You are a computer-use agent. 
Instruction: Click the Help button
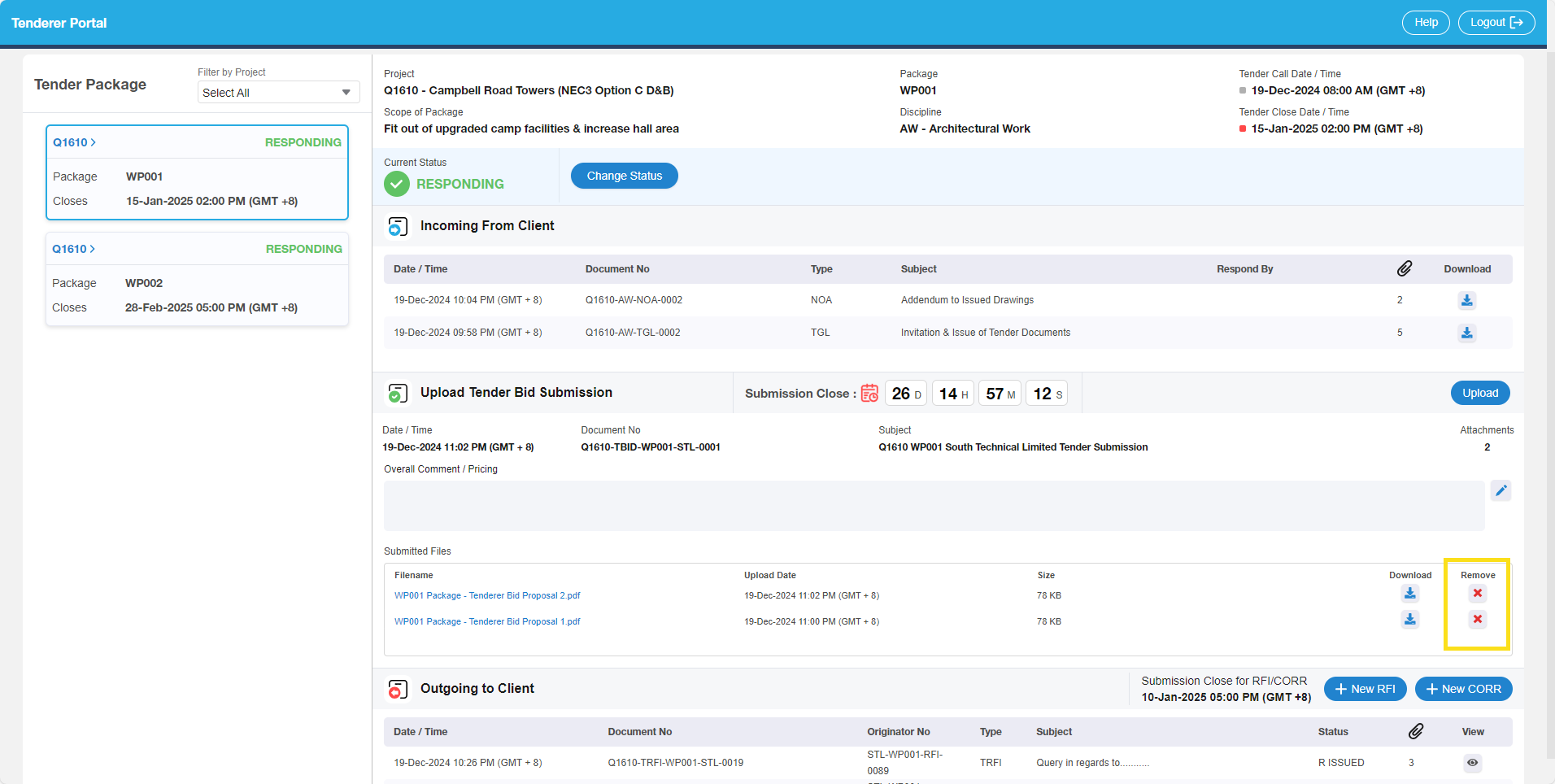coord(1426,23)
